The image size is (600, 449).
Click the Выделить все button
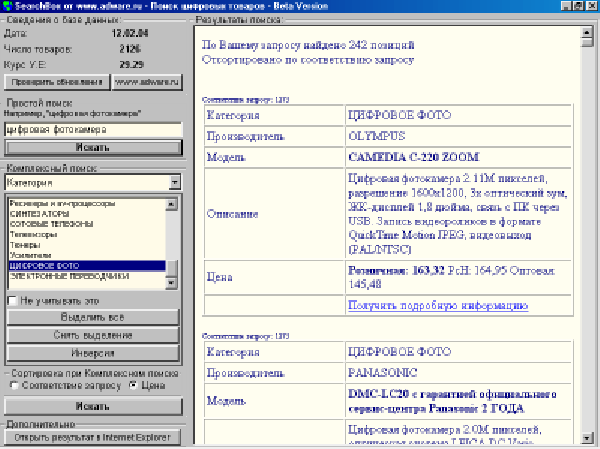(93, 317)
